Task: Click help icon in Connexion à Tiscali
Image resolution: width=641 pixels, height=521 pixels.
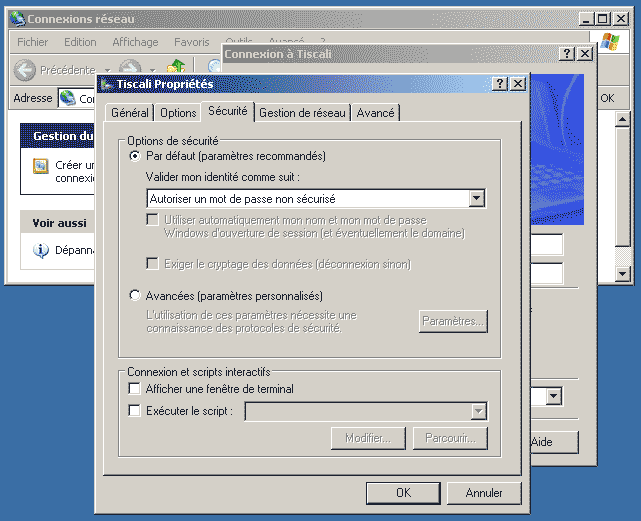Action: point(567,54)
